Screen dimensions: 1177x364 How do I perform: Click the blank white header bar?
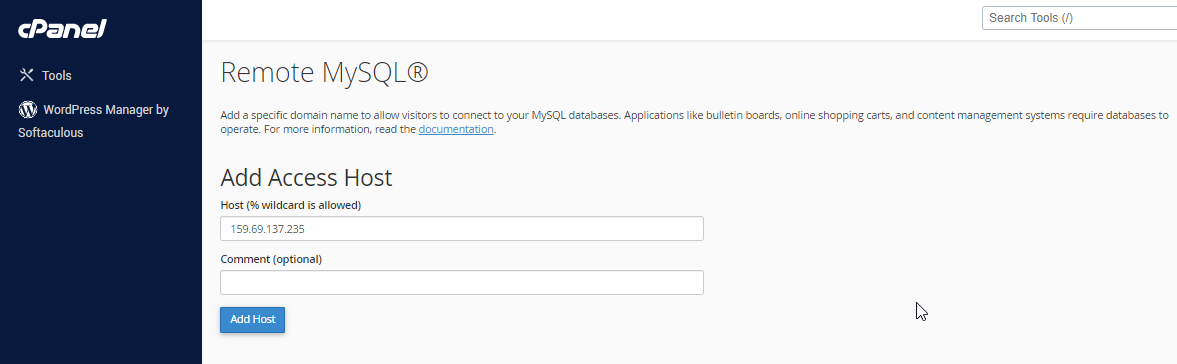point(585,20)
